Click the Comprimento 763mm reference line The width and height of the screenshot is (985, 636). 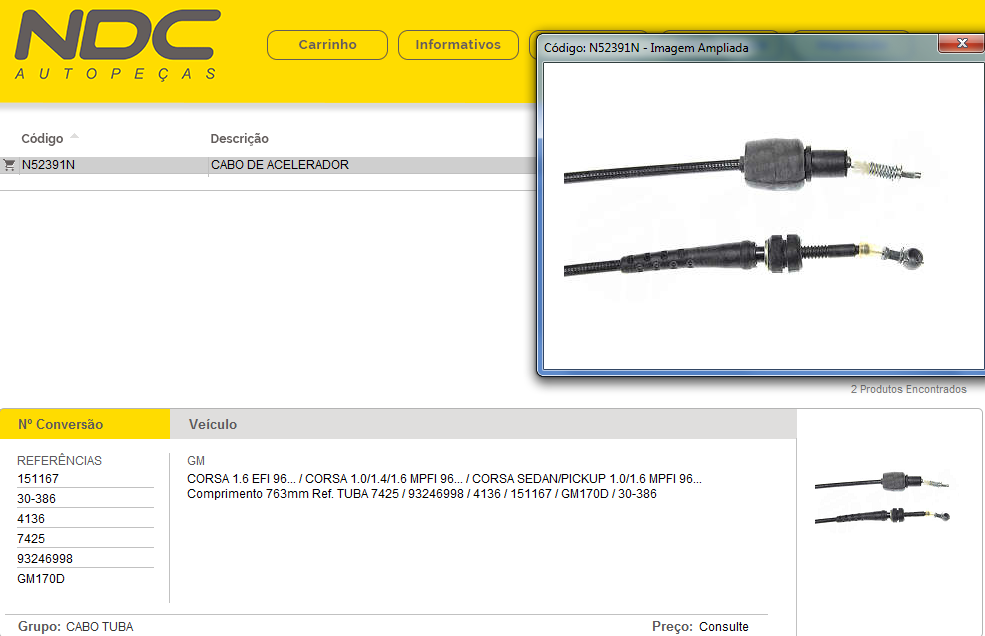pyautogui.click(x=422, y=494)
